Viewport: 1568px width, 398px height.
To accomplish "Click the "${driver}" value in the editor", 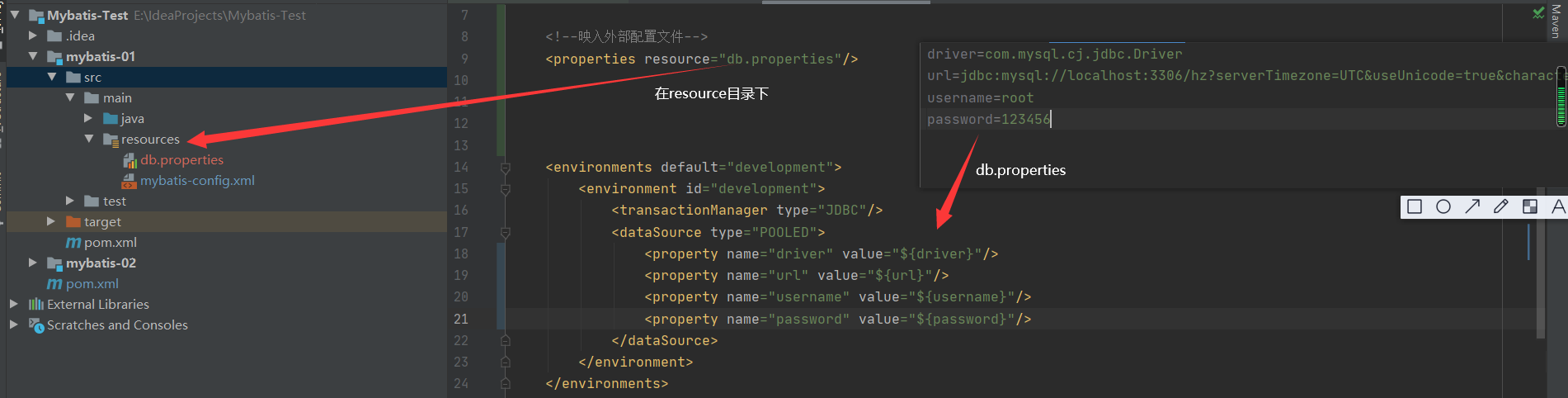I will [x=937, y=254].
